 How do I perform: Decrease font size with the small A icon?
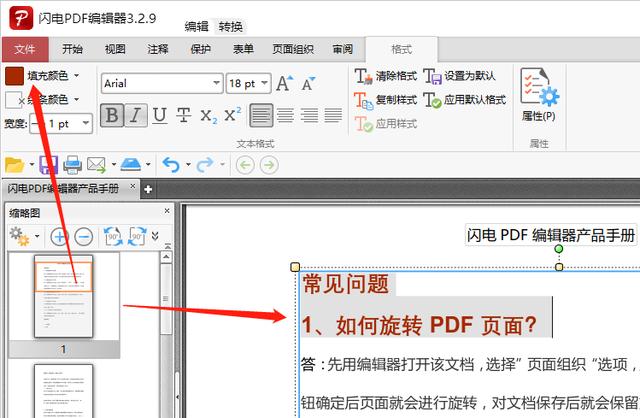pos(309,84)
